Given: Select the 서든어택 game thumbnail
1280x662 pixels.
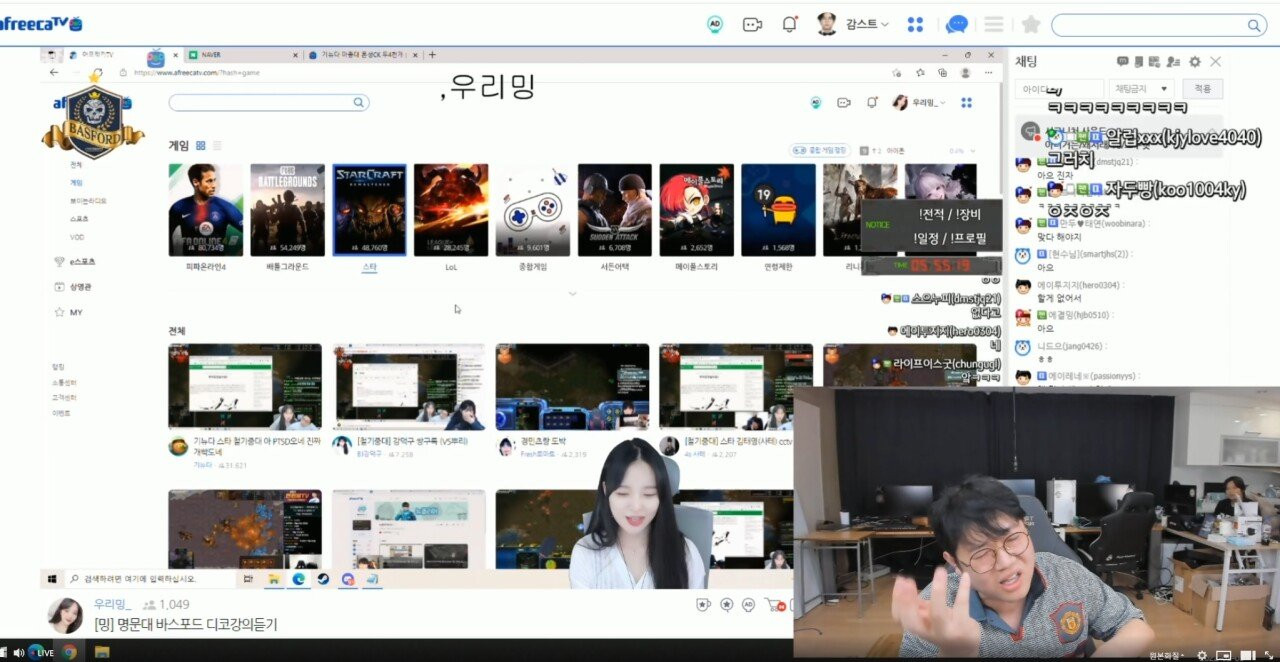Looking at the screenshot, I should click(x=615, y=210).
